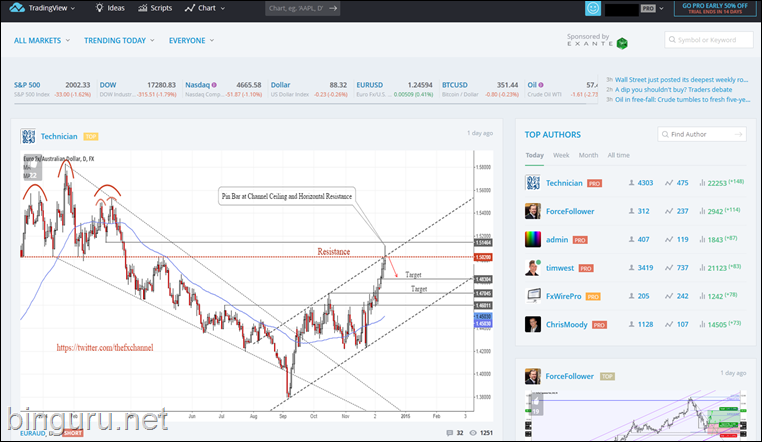Submit the chart search arrow
Screen dimensions: 762x442
pyautogui.click(x=333, y=8)
